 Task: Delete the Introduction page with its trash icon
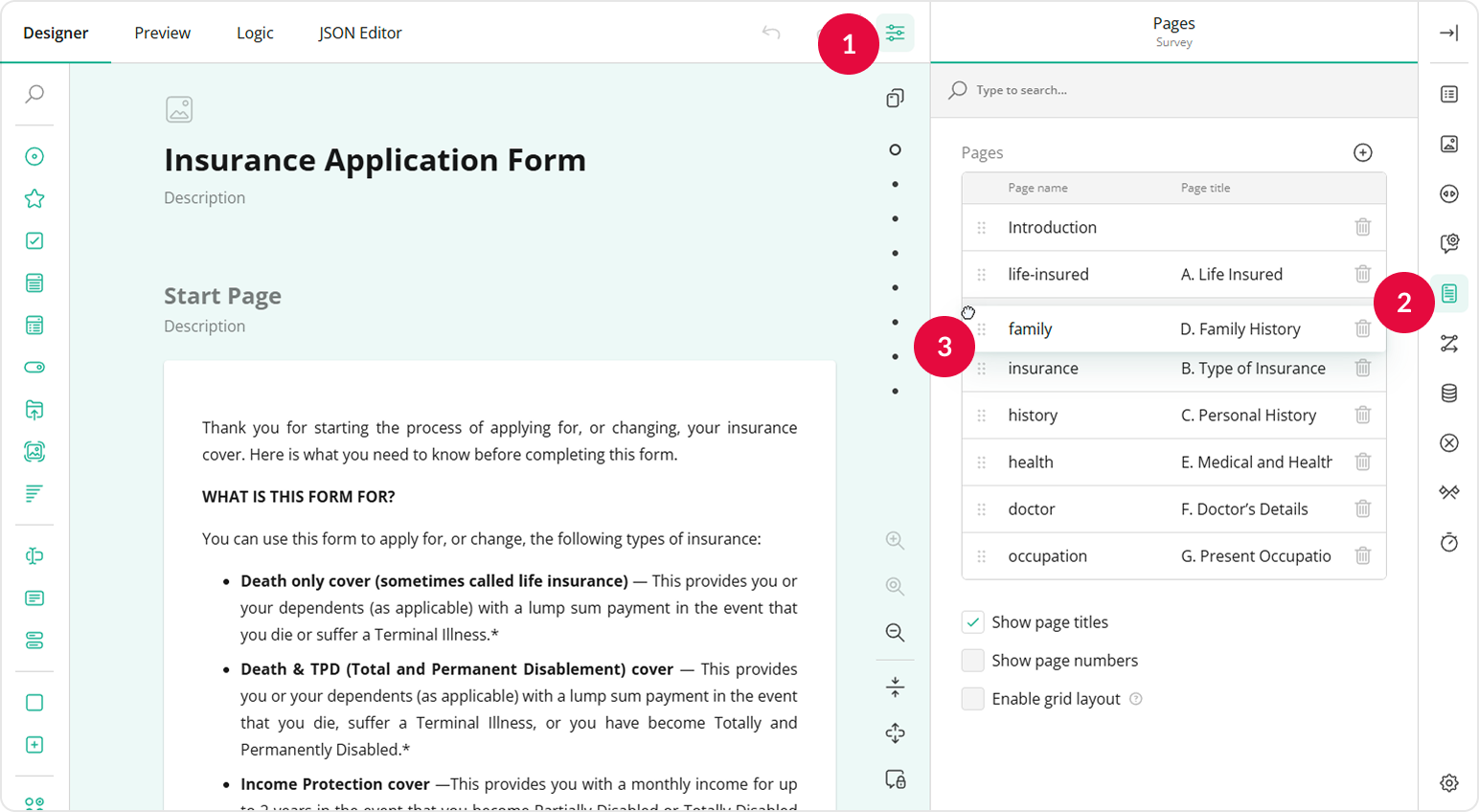click(1362, 227)
